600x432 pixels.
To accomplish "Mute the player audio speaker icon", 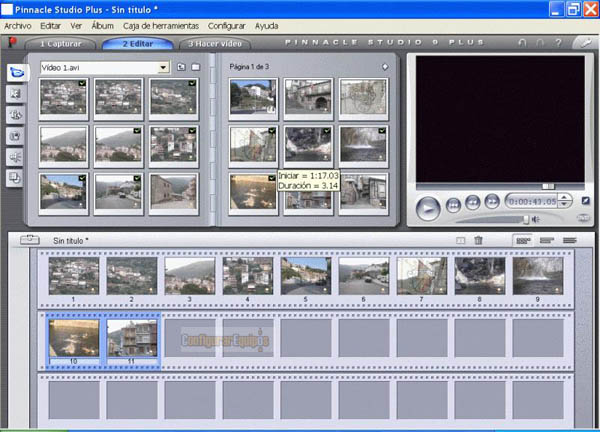I will click(x=536, y=219).
